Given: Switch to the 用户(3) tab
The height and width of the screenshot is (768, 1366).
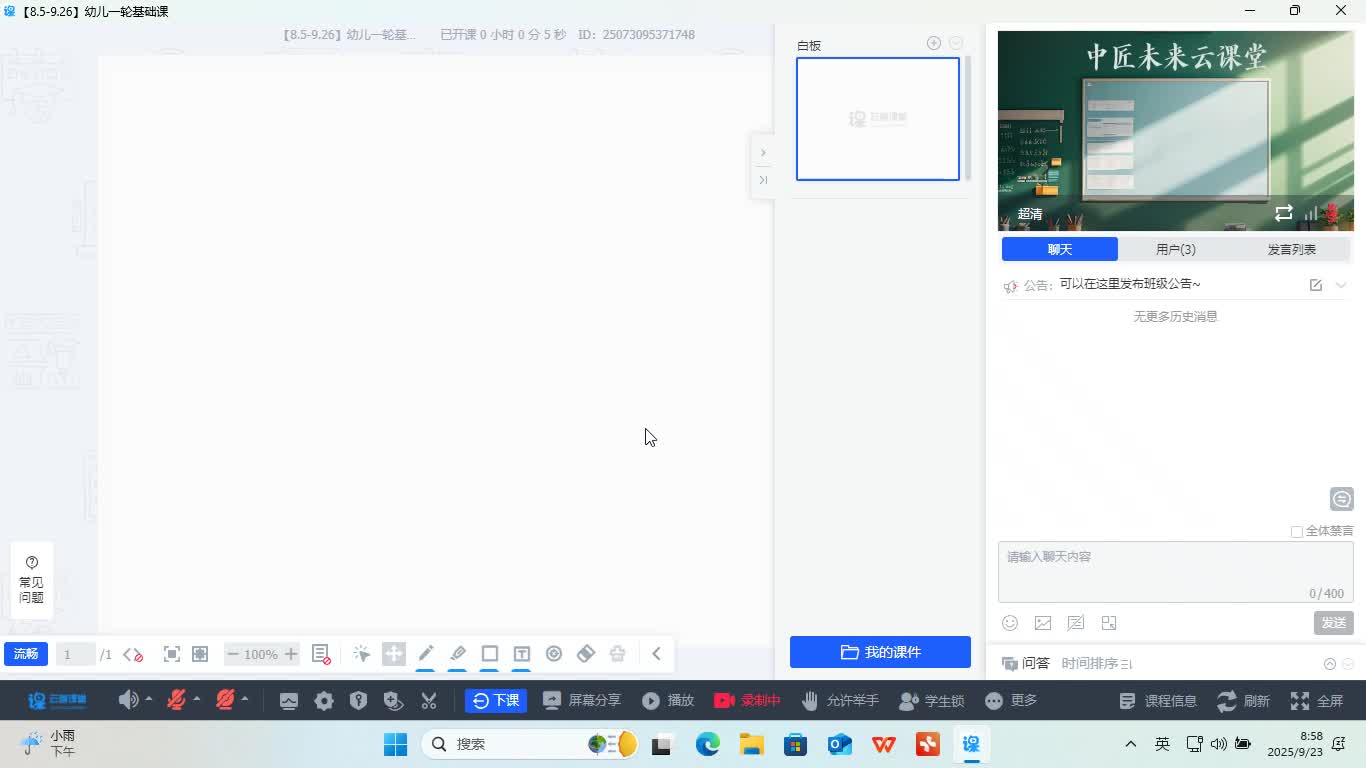Looking at the screenshot, I should pyautogui.click(x=1175, y=249).
